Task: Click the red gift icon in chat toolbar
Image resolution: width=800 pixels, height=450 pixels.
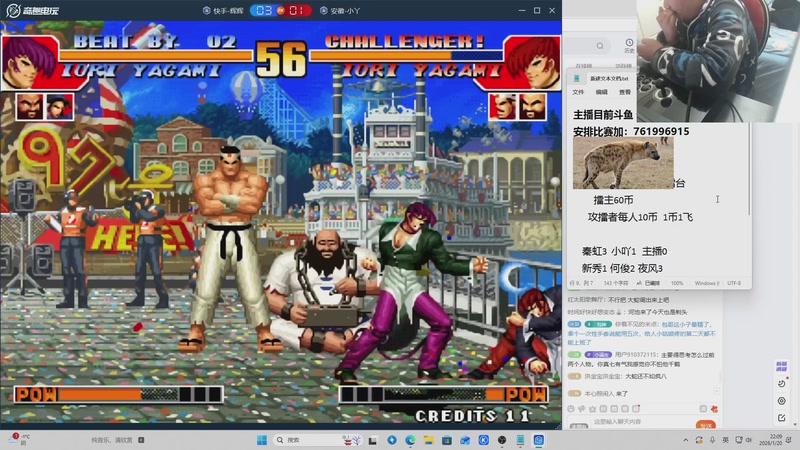Action: (x=714, y=409)
